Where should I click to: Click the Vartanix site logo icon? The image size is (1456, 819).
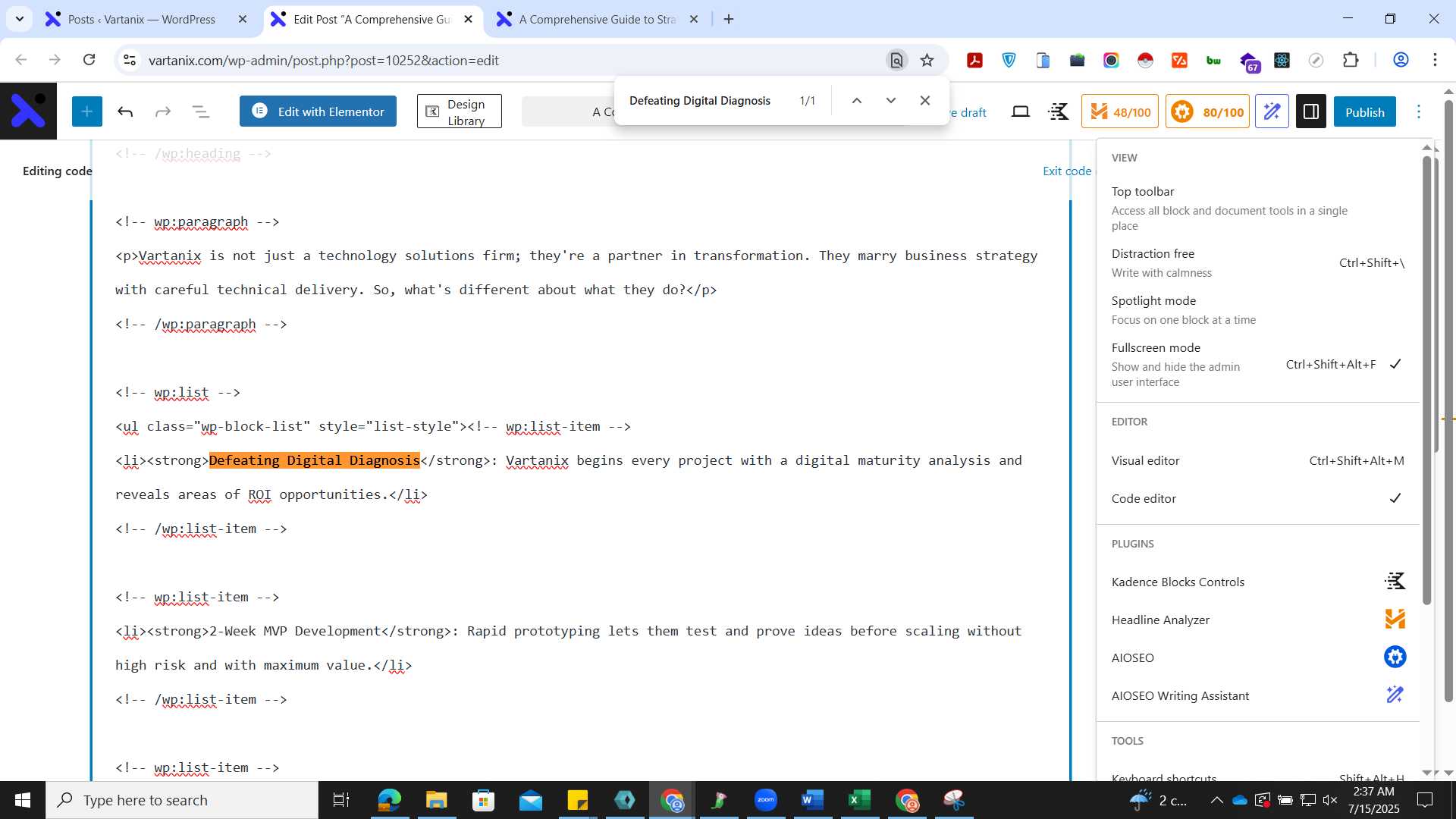[28, 111]
